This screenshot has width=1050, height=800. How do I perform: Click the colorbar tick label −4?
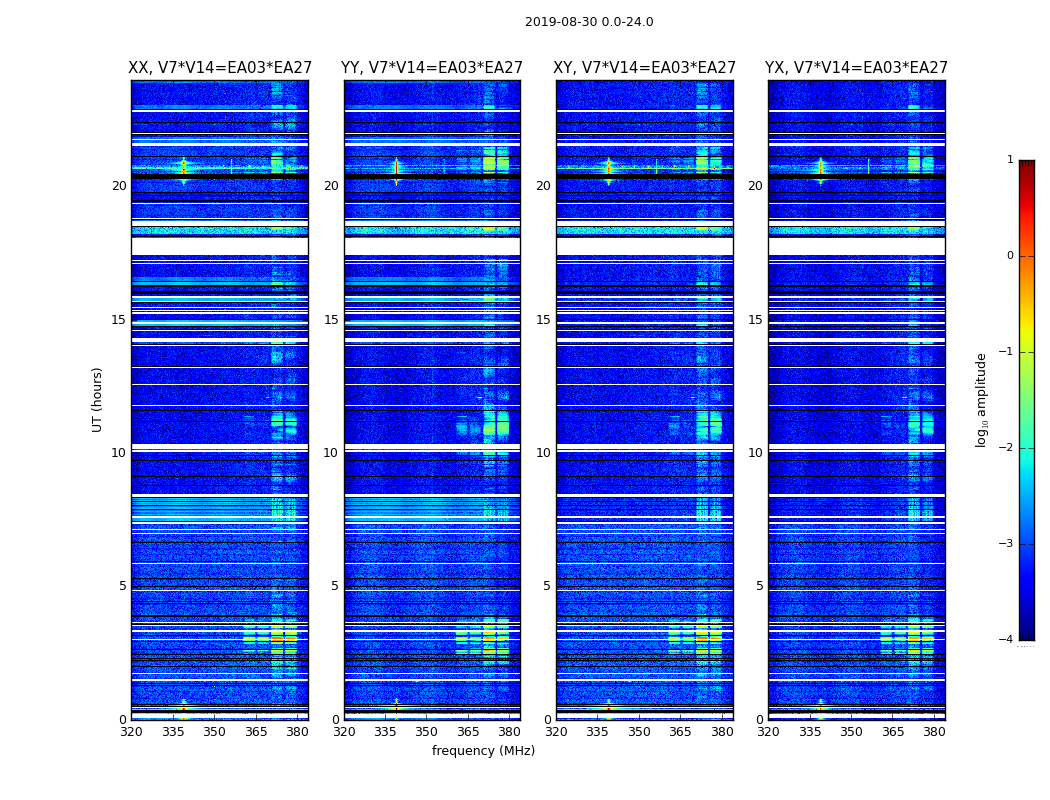1006,640
